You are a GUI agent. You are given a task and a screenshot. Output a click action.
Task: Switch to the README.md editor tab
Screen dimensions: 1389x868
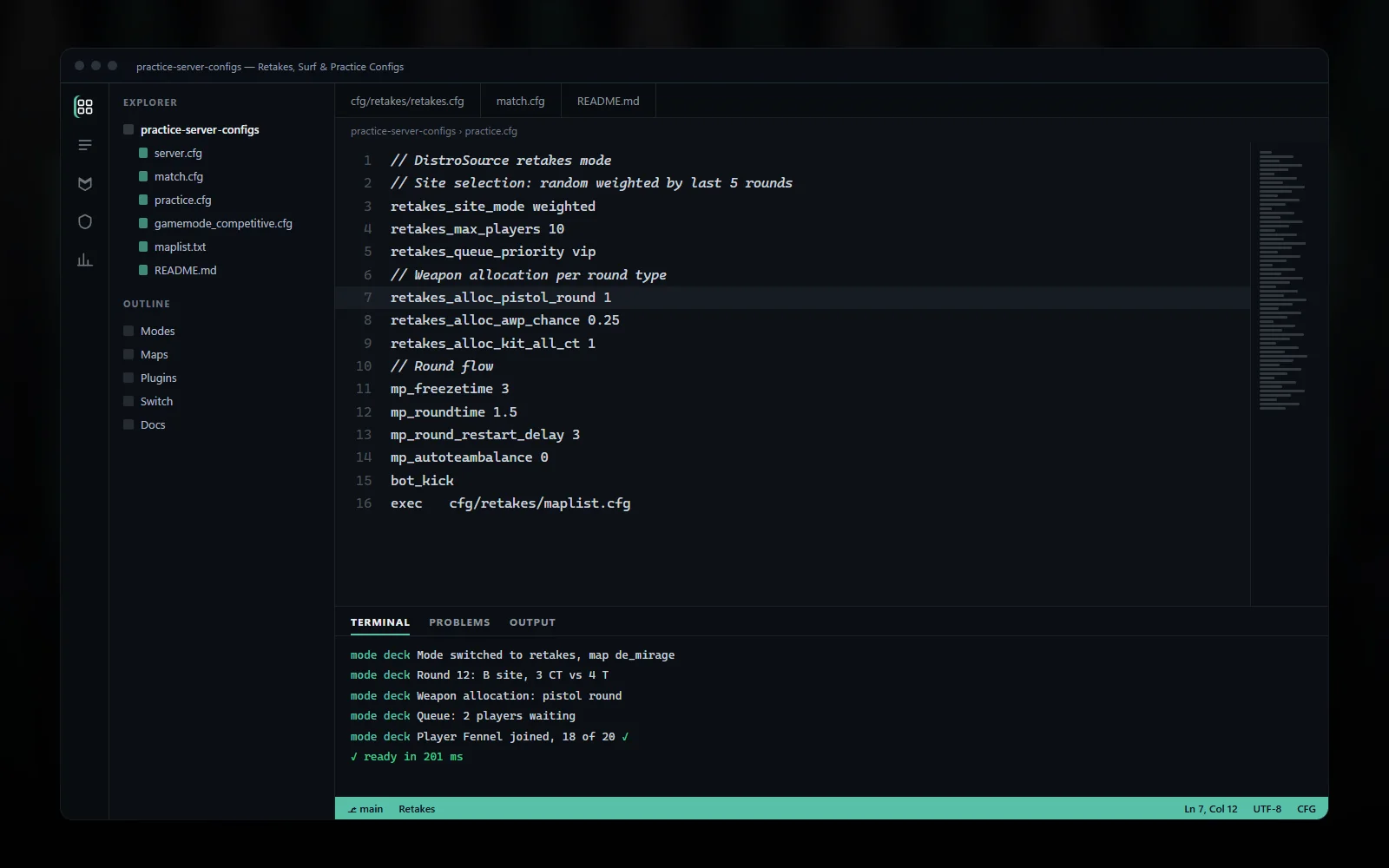(x=608, y=101)
